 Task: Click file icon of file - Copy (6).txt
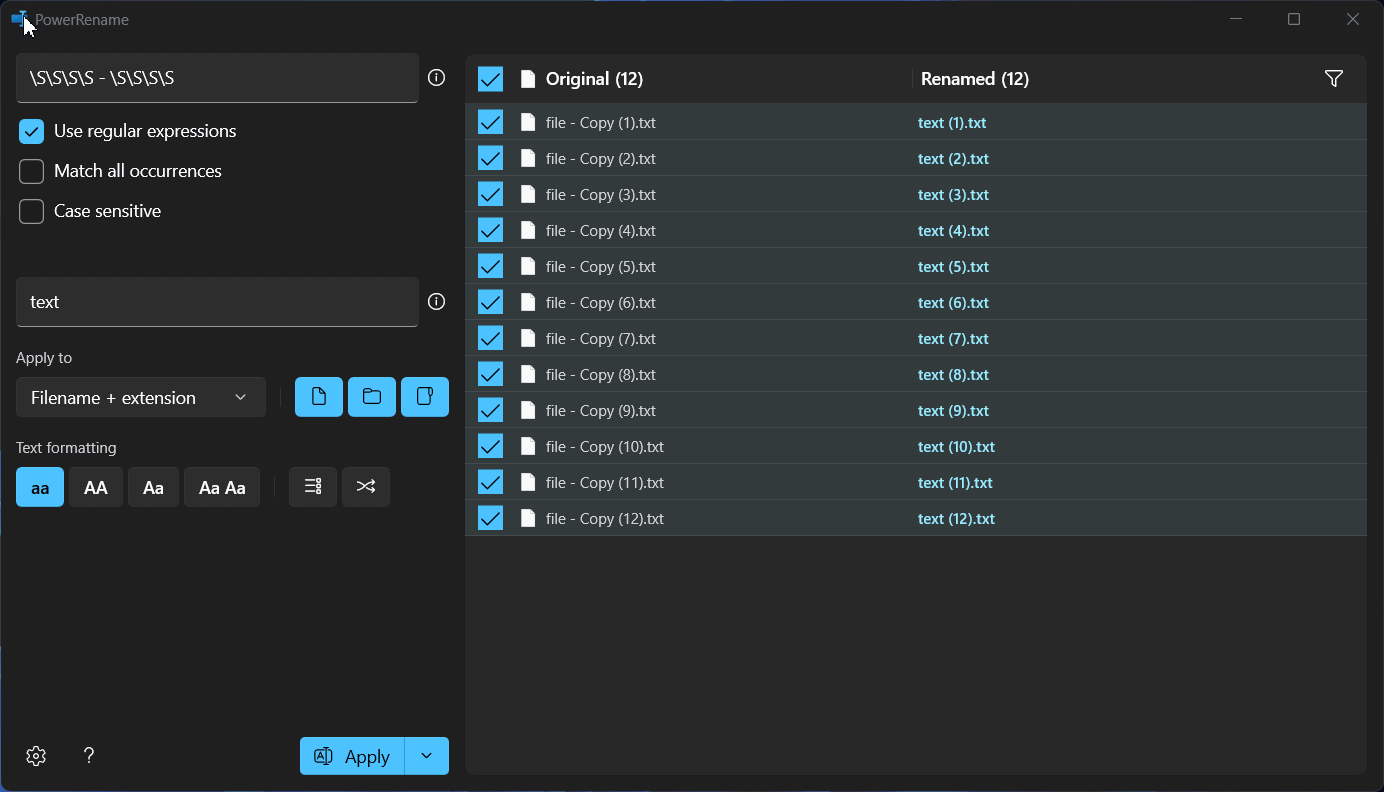pyautogui.click(x=528, y=303)
